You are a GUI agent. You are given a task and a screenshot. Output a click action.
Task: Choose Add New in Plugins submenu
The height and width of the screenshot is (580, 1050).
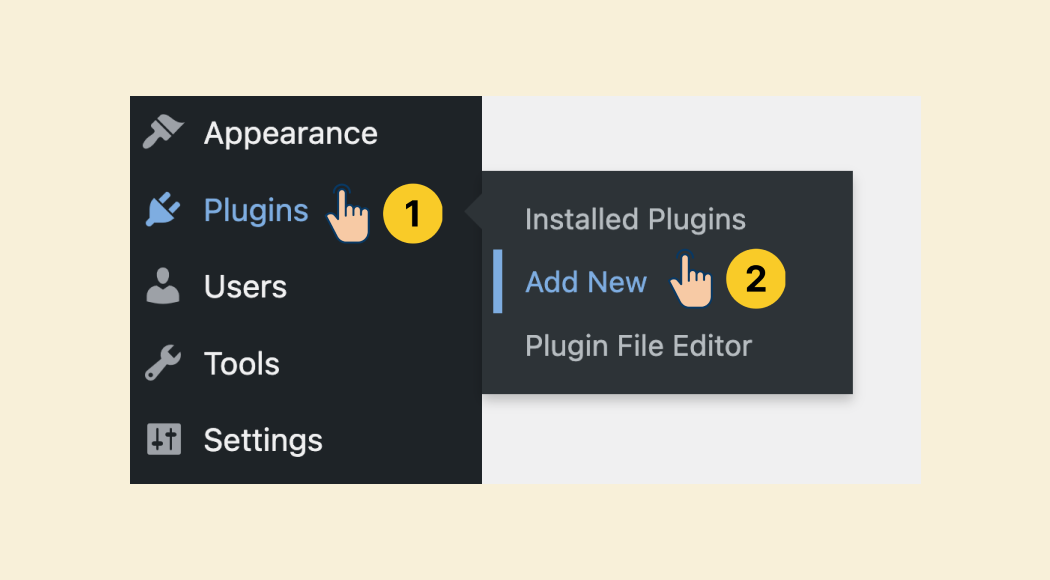pos(586,282)
